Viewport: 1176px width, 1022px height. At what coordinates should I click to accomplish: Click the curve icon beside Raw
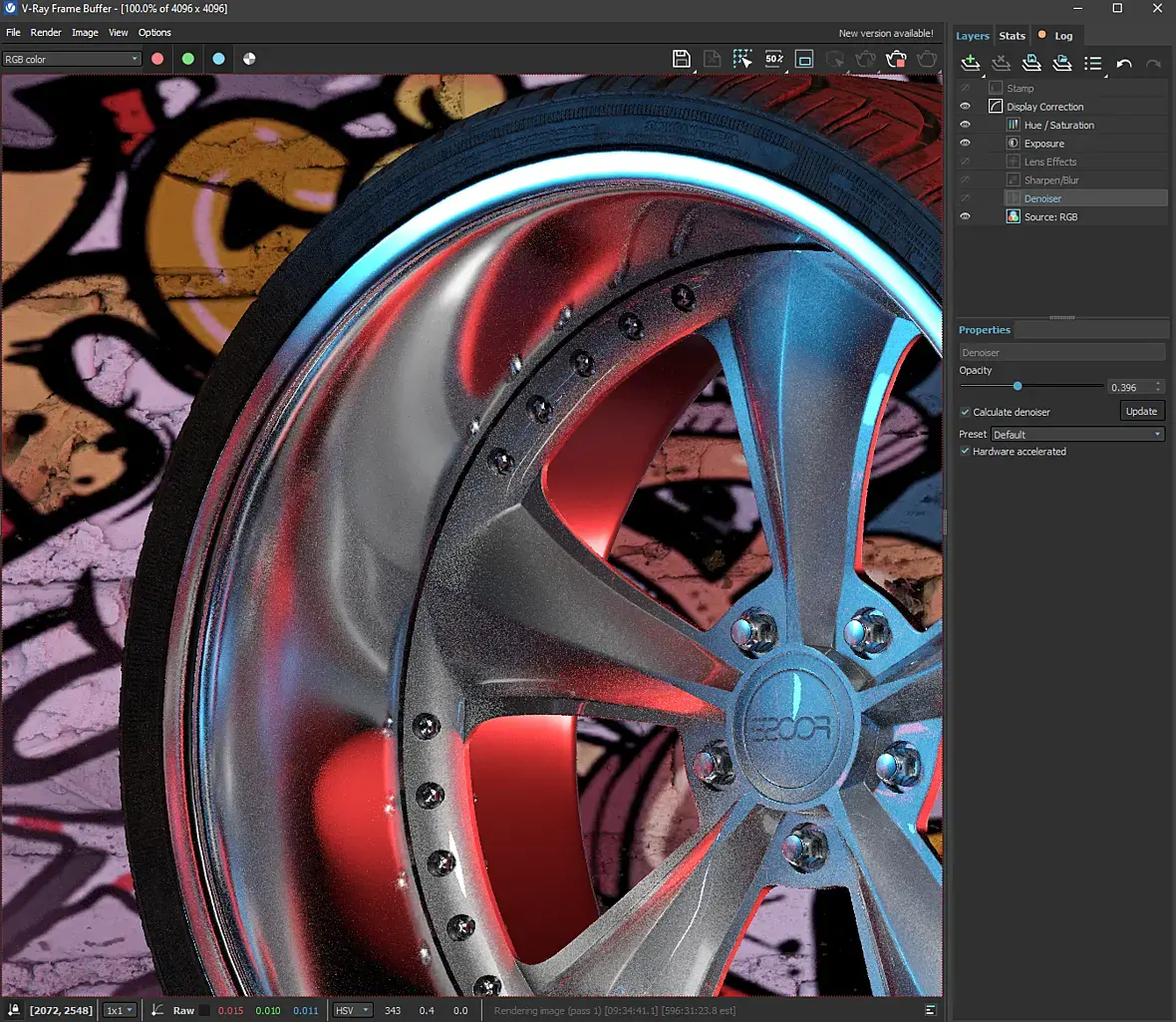156,1010
